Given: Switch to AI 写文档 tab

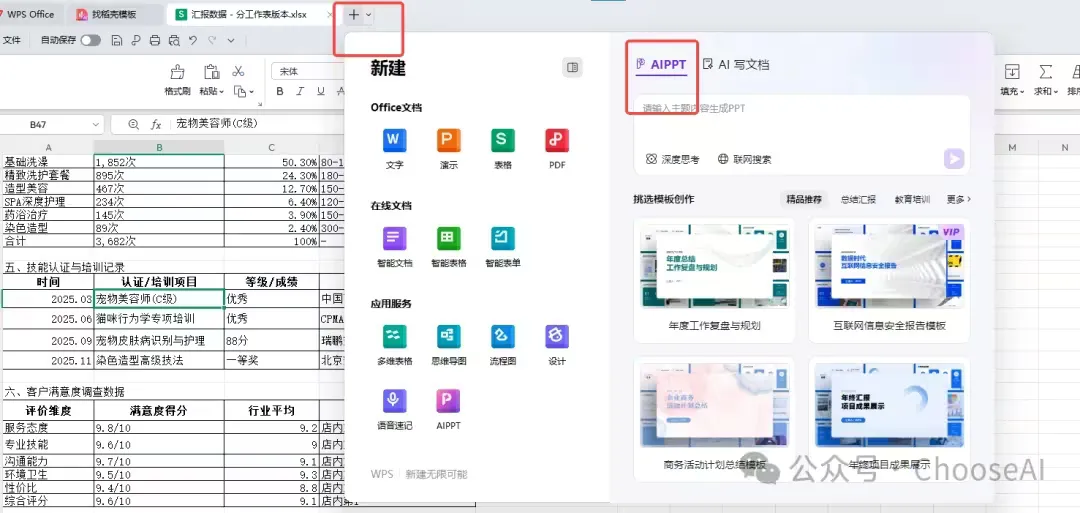Looking at the screenshot, I should (x=736, y=65).
